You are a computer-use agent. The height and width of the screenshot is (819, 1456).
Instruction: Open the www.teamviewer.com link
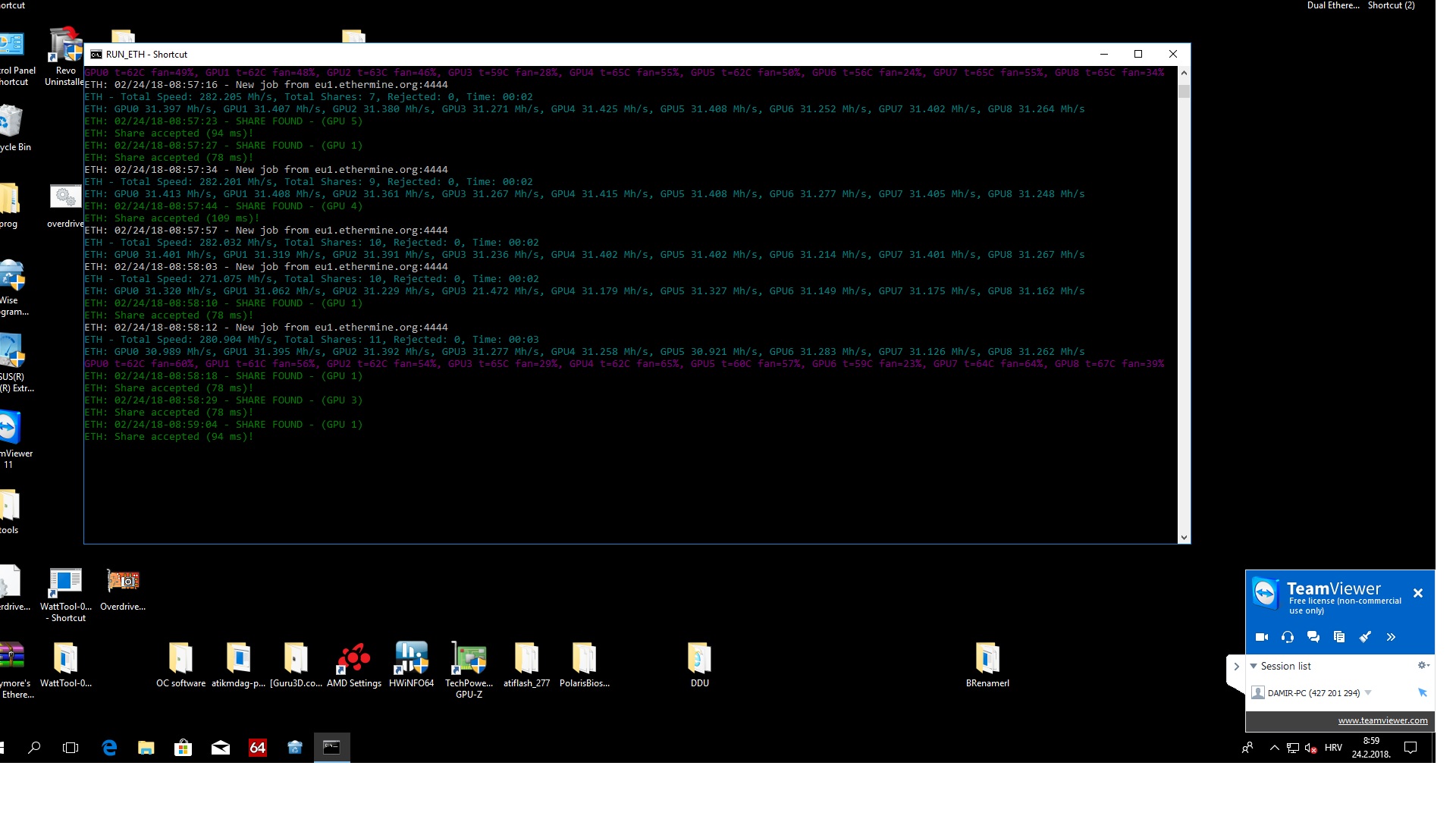point(1382,720)
